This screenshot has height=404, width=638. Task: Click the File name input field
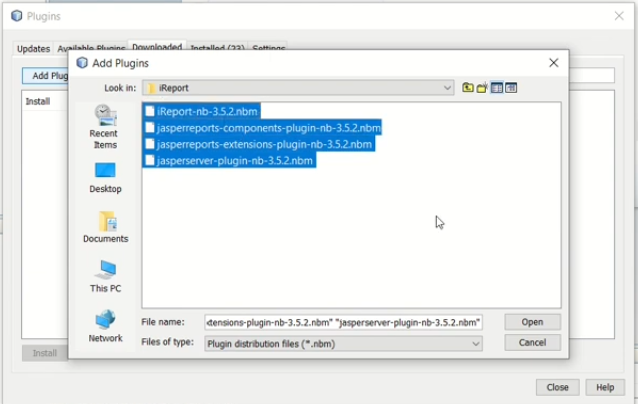click(x=343, y=322)
